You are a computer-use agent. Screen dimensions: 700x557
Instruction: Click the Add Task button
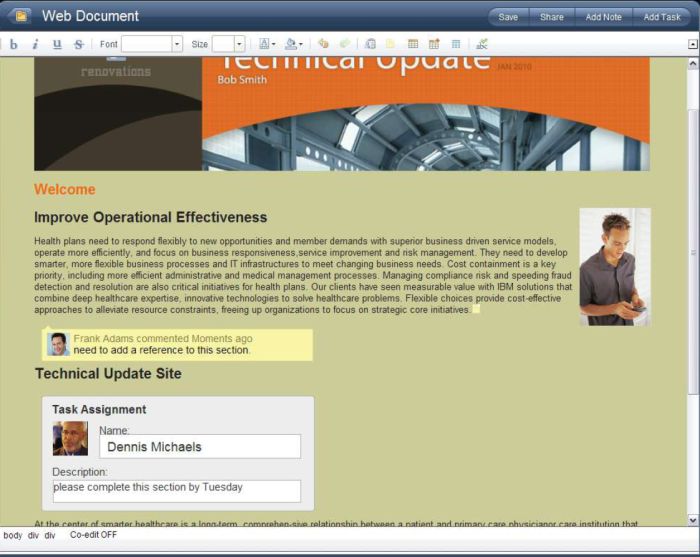coord(662,17)
